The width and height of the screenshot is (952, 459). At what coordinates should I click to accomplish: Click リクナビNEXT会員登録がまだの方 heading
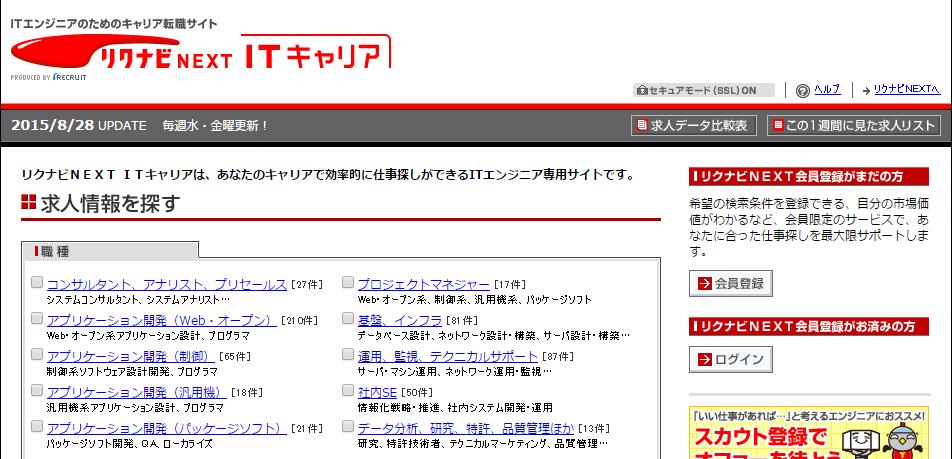coord(809,177)
